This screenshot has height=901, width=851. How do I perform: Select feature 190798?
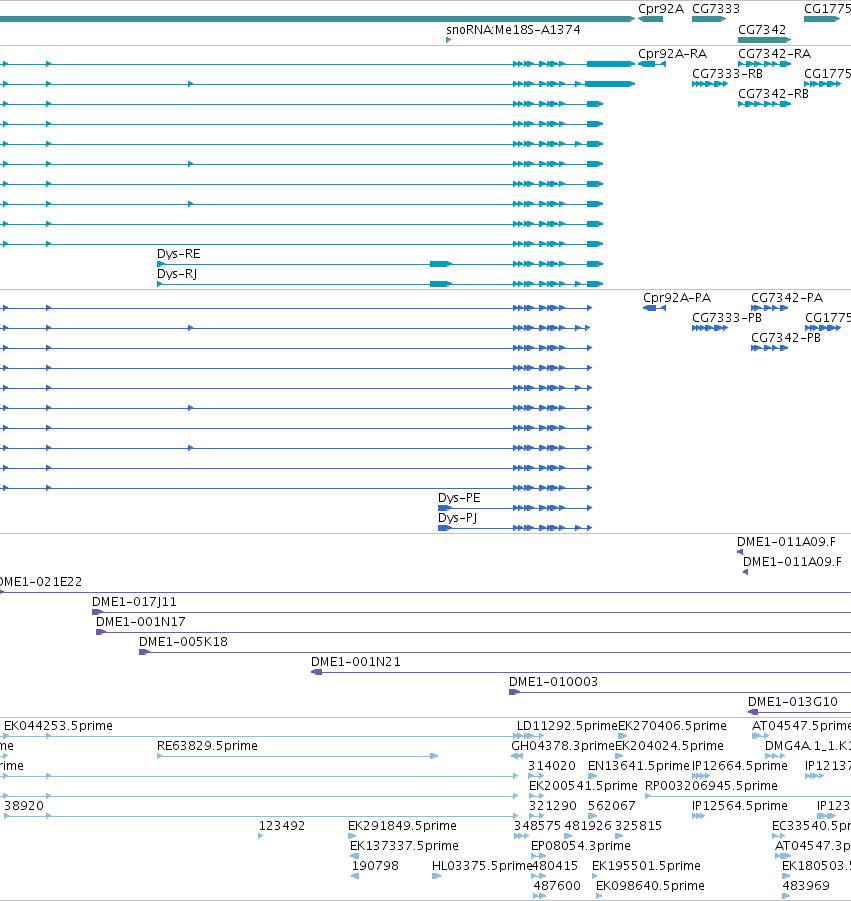[355, 876]
